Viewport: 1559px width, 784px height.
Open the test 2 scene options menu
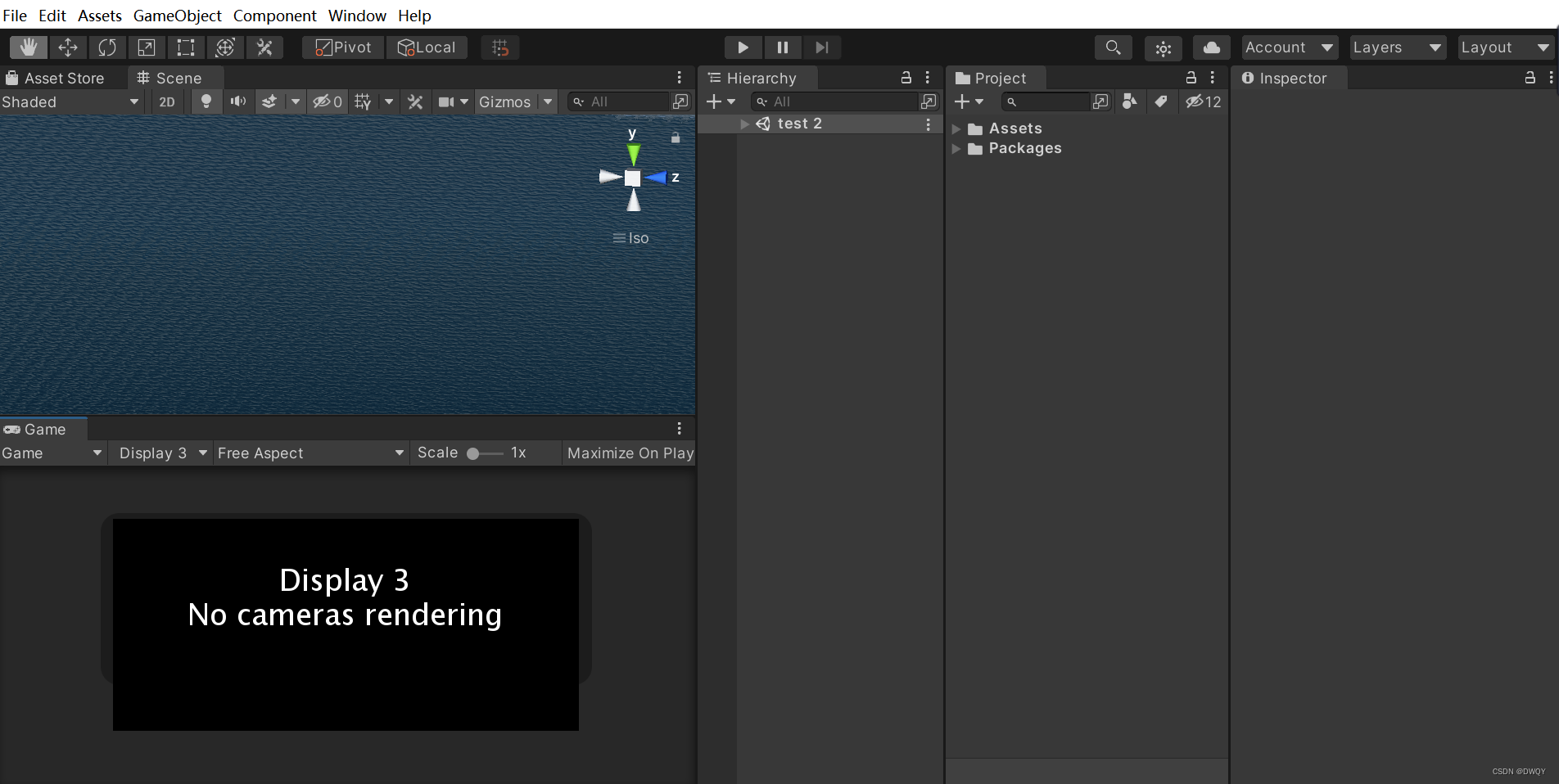928,124
